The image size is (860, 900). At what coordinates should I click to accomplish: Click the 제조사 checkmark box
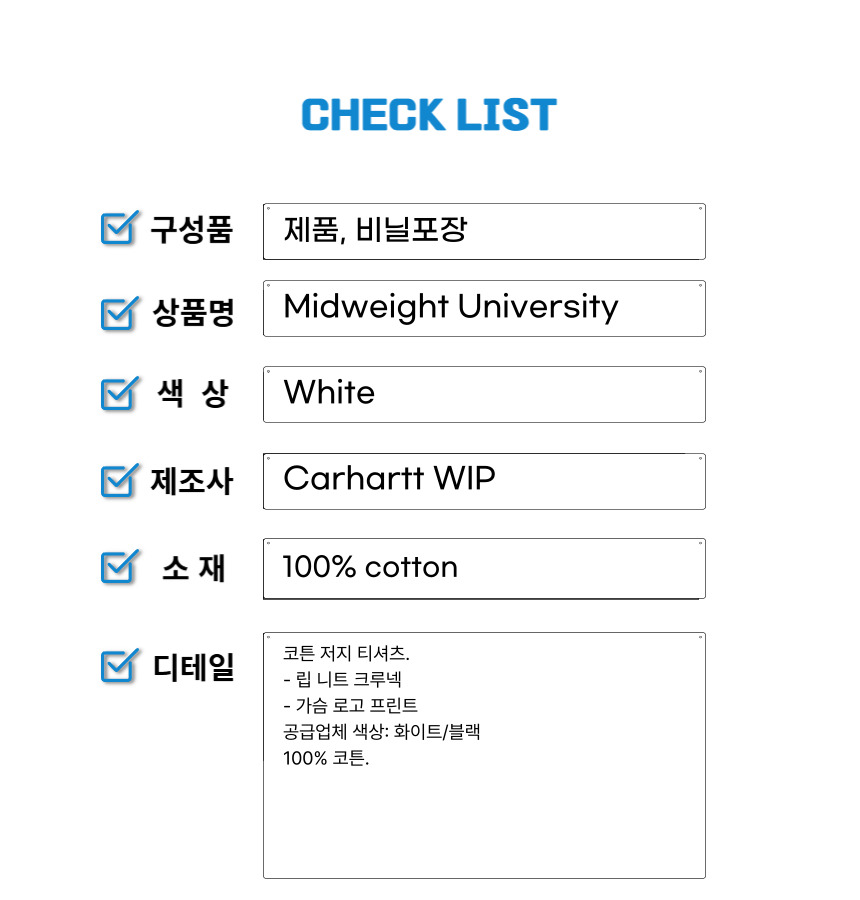(116, 481)
